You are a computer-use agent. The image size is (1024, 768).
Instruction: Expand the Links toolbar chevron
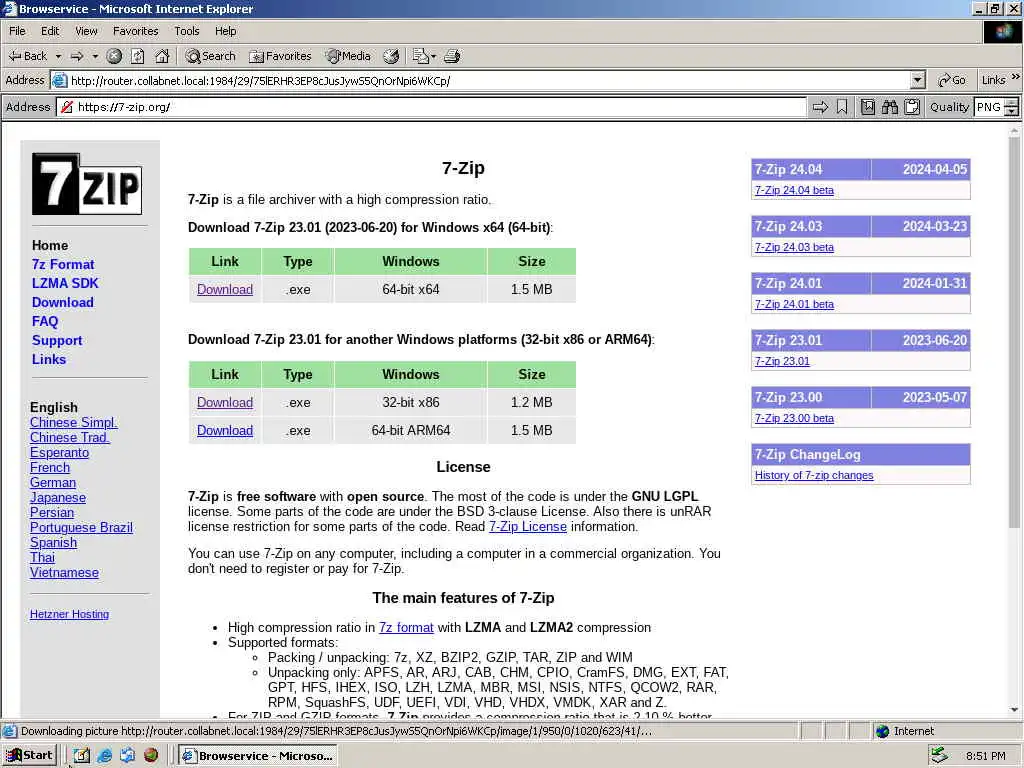pos(1016,77)
